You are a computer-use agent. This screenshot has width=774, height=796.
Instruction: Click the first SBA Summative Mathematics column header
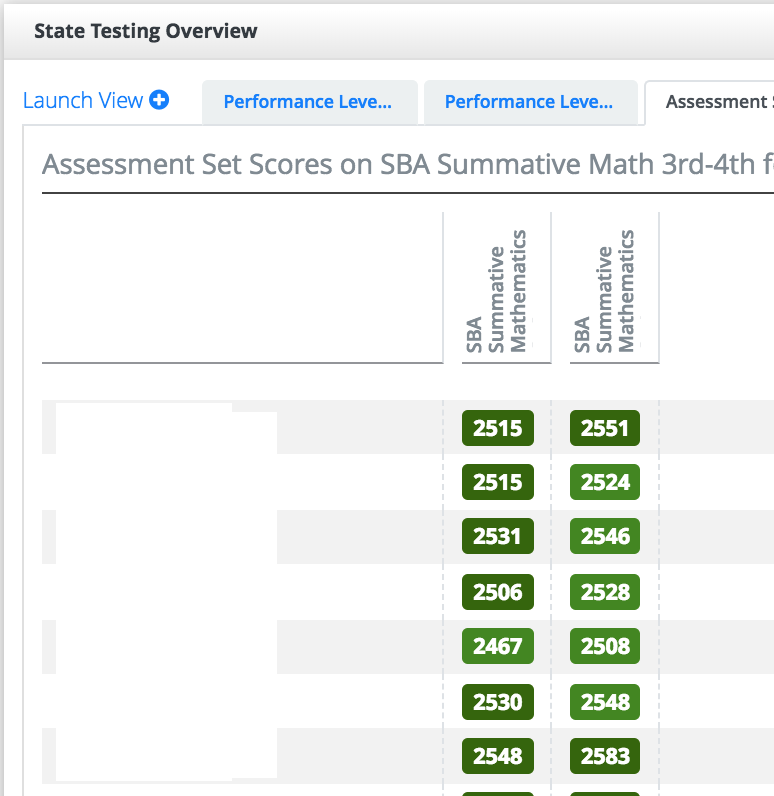(x=497, y=291)
